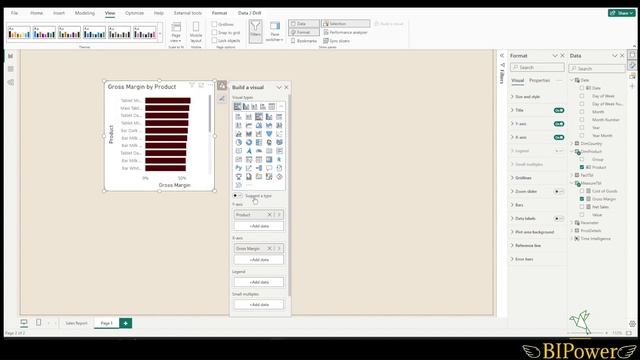
Task: Remove Gross Margin field from X-axis
Action: pyautogui.click(x=269, y=248)
